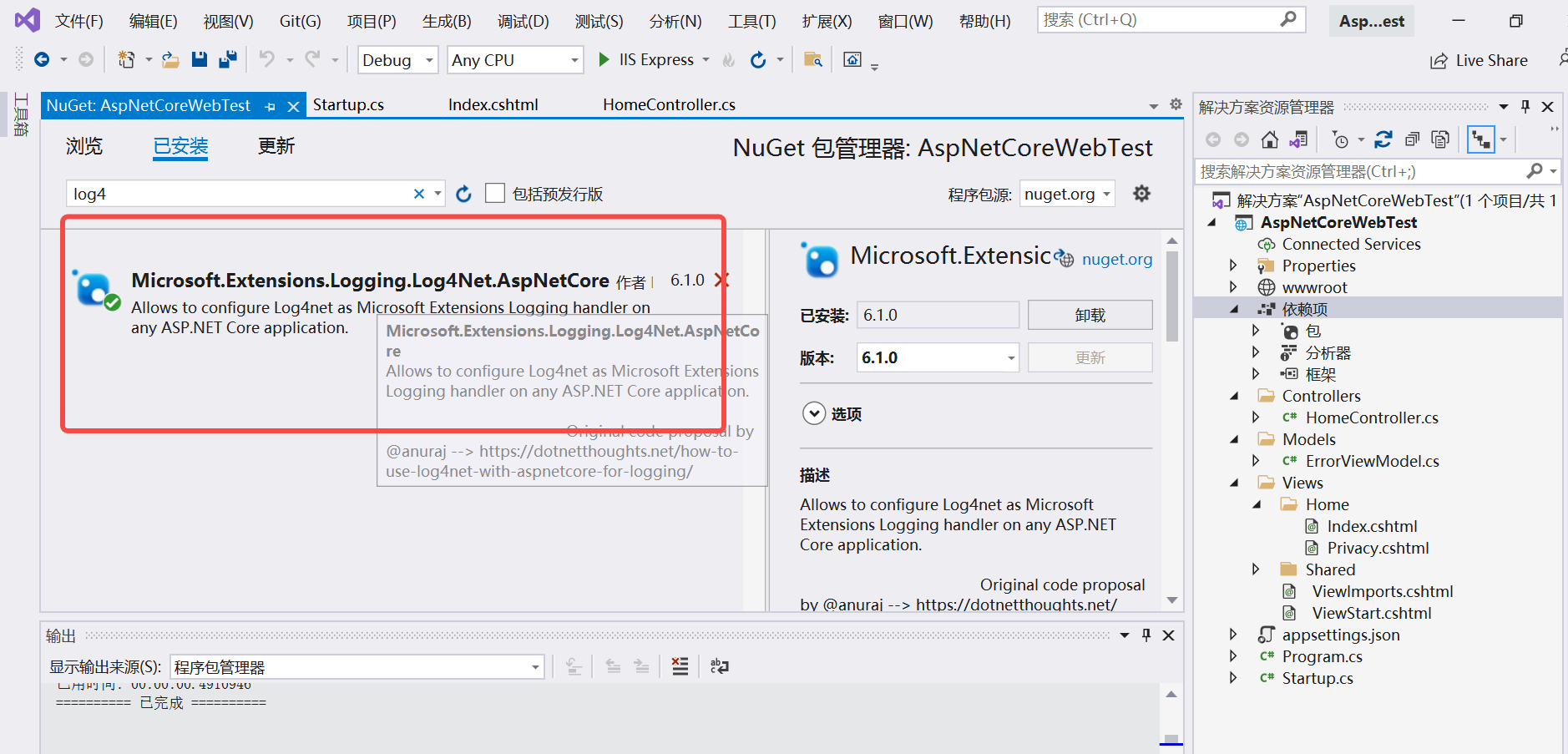Click the Solution Explorer Home icon
The height and width of the screenshot is (754, 1568).
click(x=1270, y=139)
